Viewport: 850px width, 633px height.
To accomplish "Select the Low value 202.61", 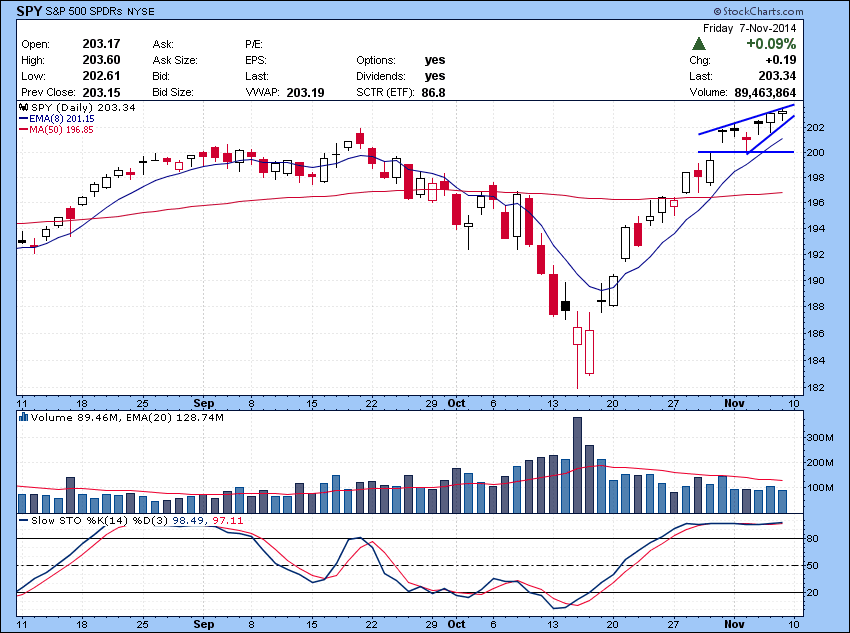I will (x=101, y=76).
